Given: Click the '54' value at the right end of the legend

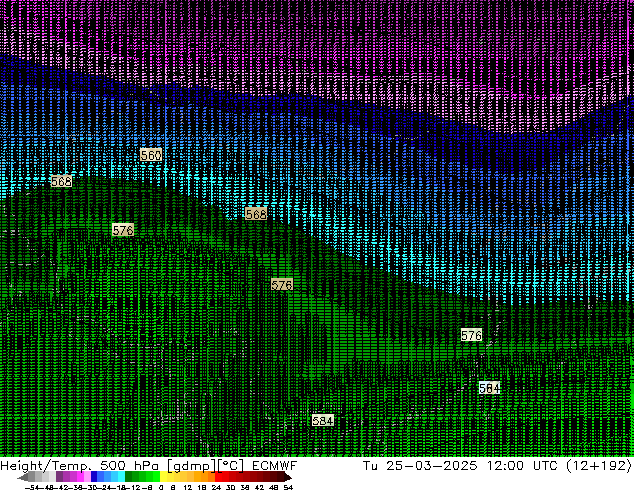Looking at the screenshot, I should pyautogui.click(x=288, y=487).
